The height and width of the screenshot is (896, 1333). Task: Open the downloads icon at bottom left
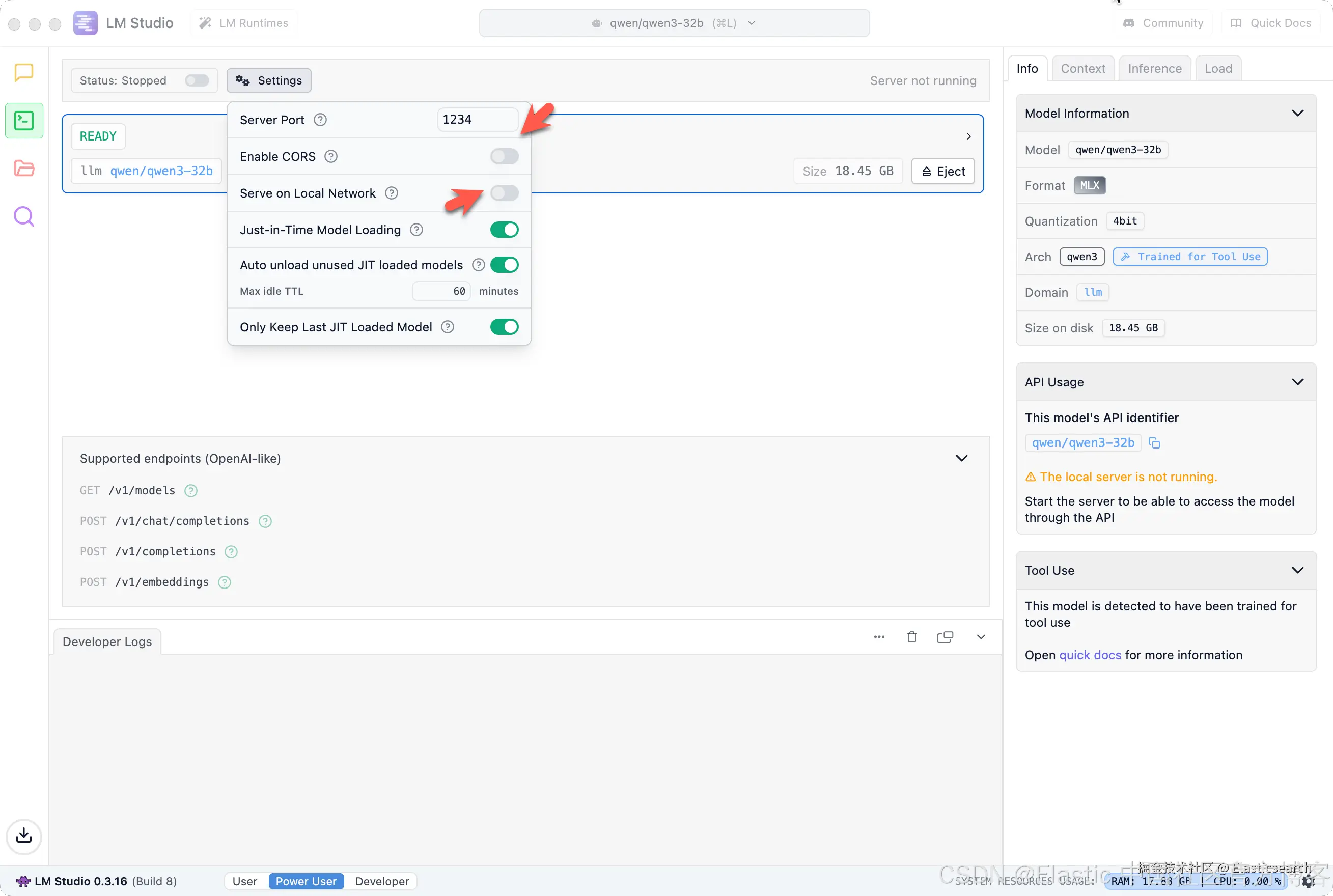[x=24, y=836]
